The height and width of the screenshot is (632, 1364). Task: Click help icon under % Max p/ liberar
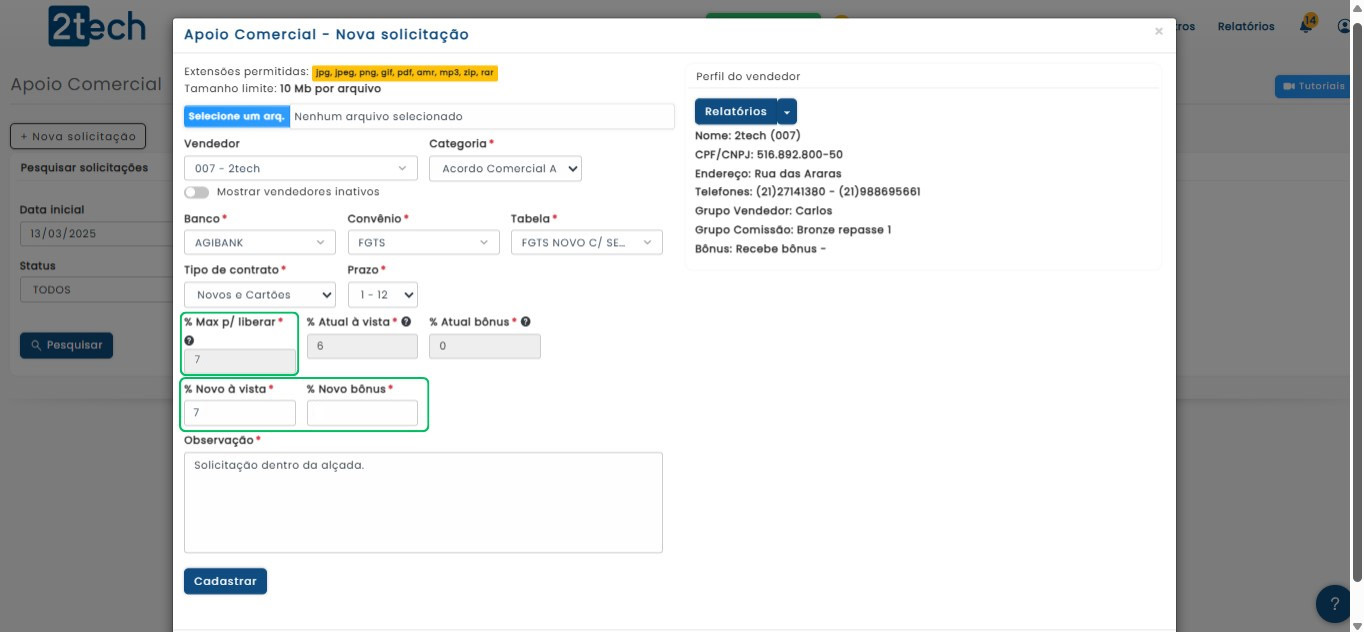click(189, 341)
